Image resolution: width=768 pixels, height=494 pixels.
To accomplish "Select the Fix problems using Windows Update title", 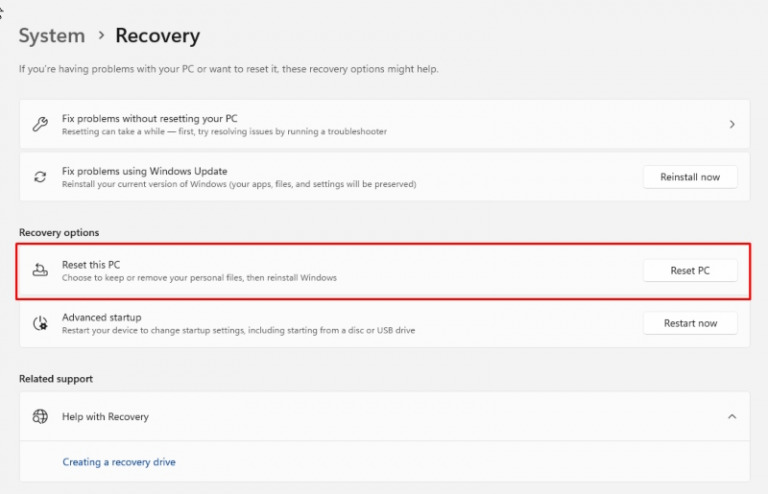I will tap(144, 171).
